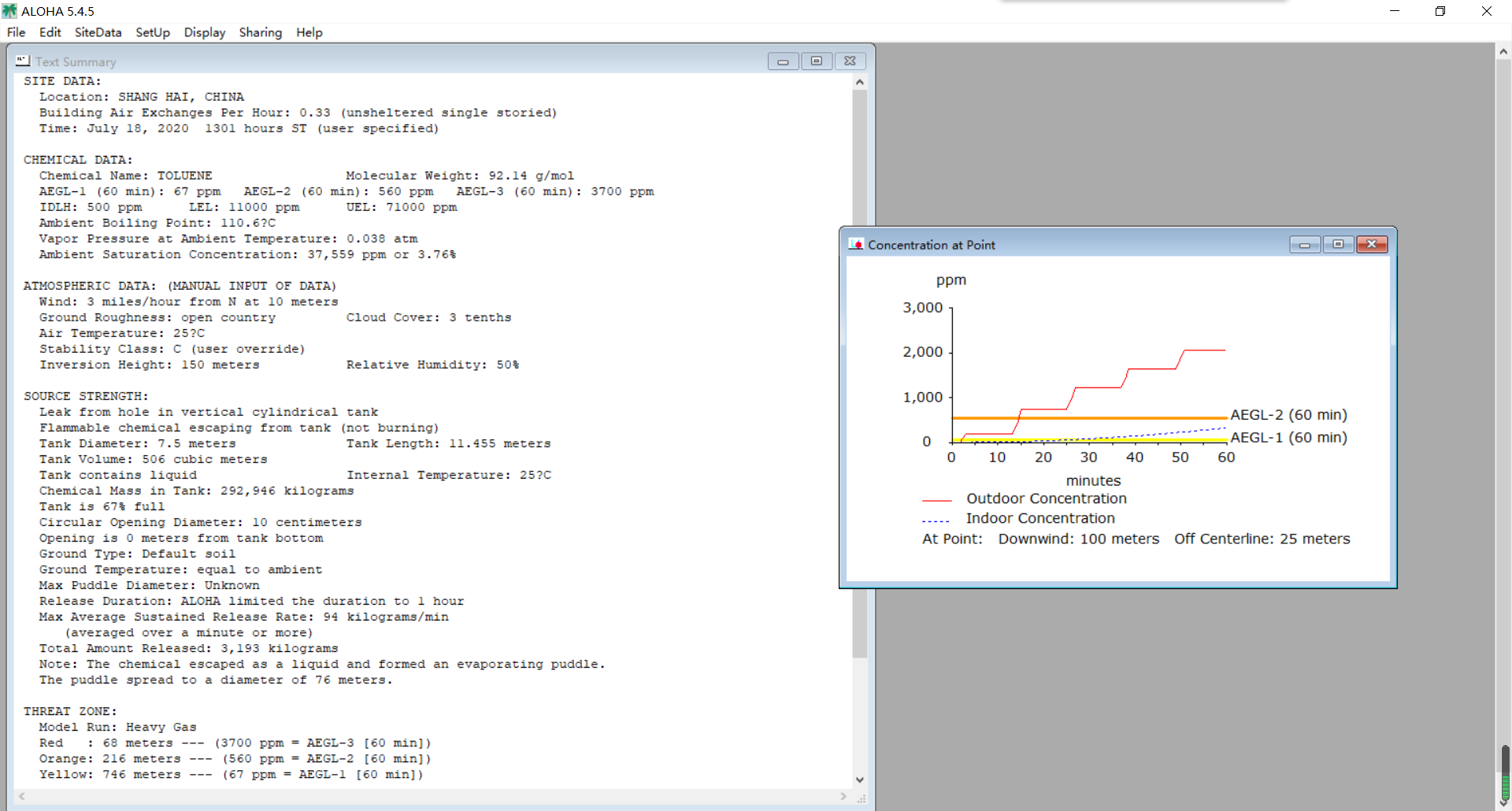Open the SetUp menu
This screenshot has height=811, width=1512.
point(153,32)
